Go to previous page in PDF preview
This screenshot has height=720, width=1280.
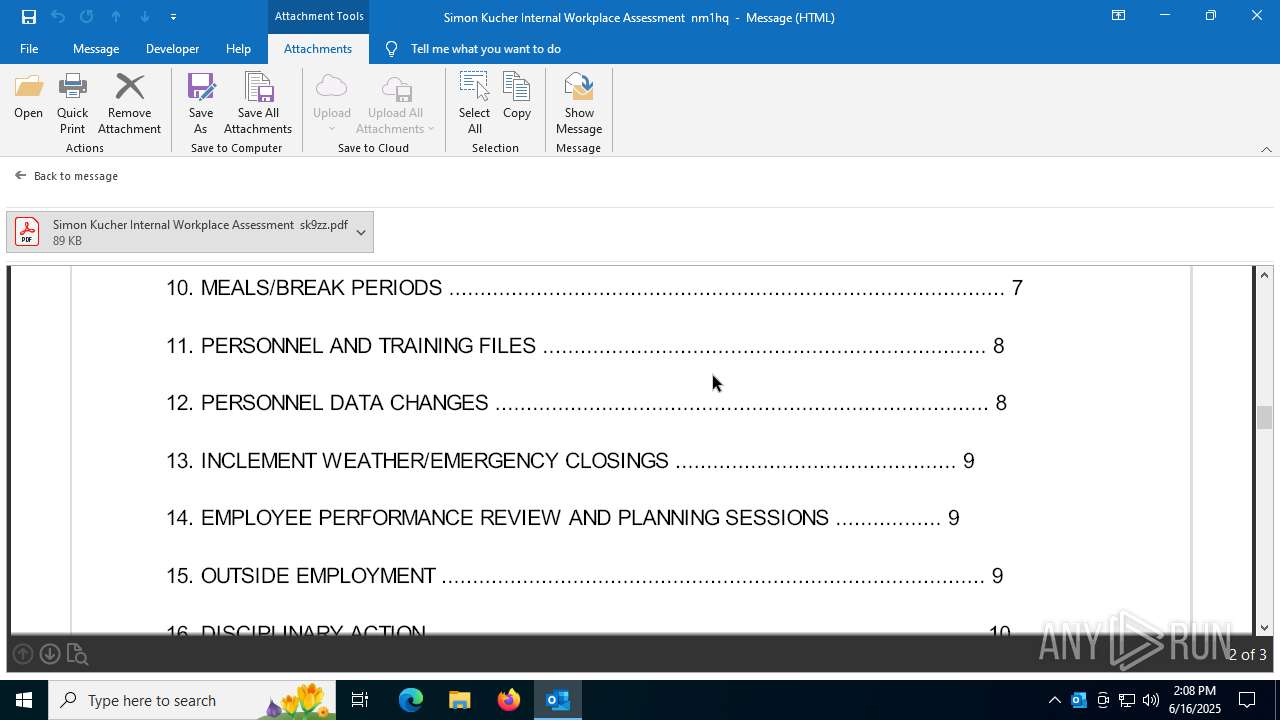click(22, 654)
